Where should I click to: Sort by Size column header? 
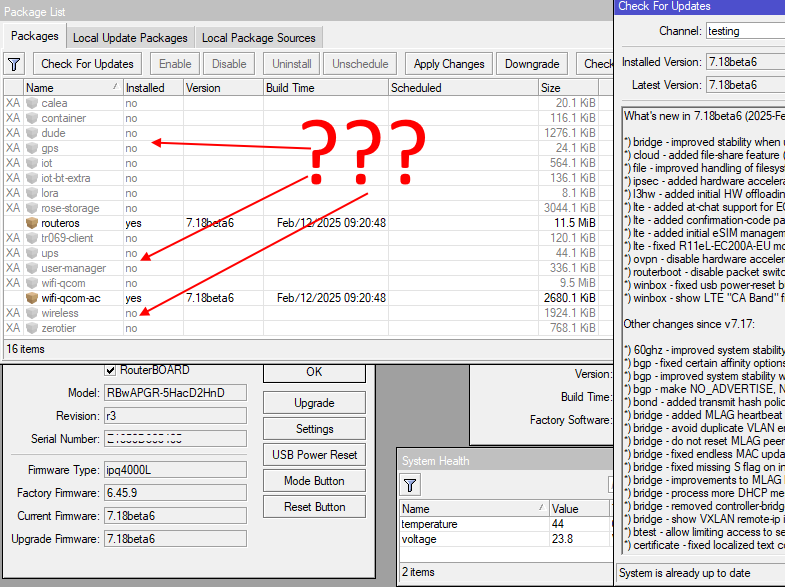(x=568, y=88)
